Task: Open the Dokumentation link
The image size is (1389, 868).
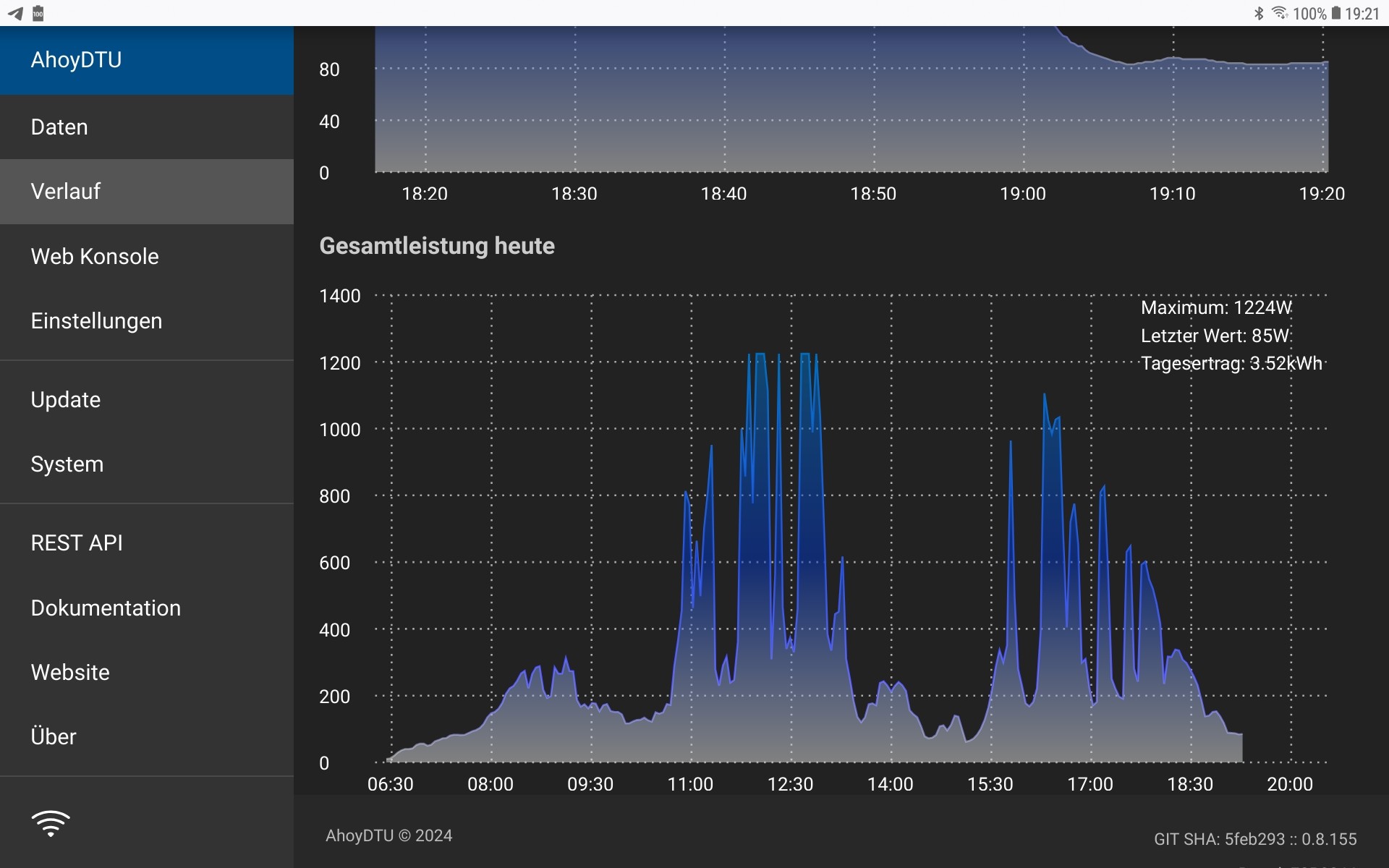Action: point(106,608)
